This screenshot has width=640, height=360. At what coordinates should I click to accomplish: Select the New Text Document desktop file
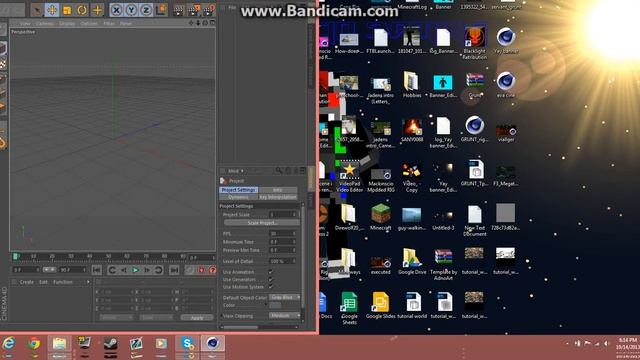click(475, 221)
